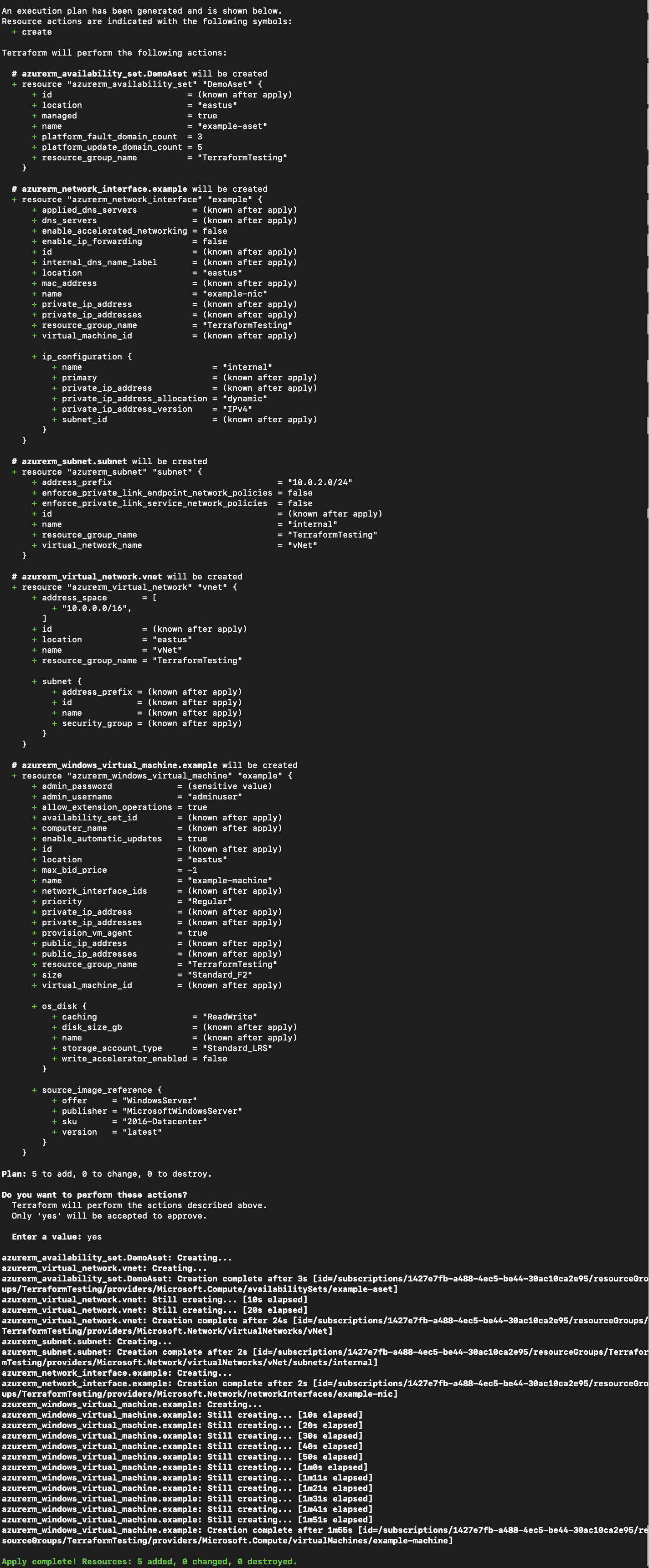This screenshot has height=1568, width=649.
Task: Click 'Do you want to perform these actions?' prompt
Action: (94, 1195)
